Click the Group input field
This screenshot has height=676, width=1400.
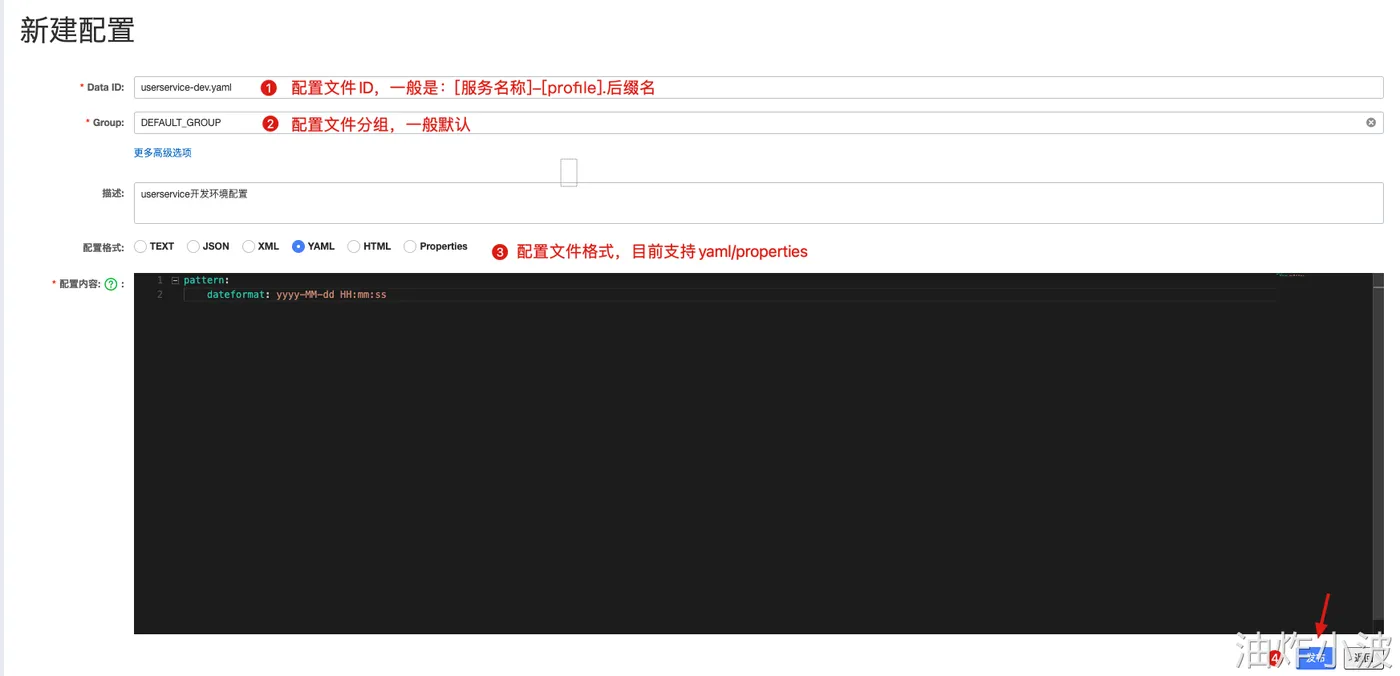(758, 122)
